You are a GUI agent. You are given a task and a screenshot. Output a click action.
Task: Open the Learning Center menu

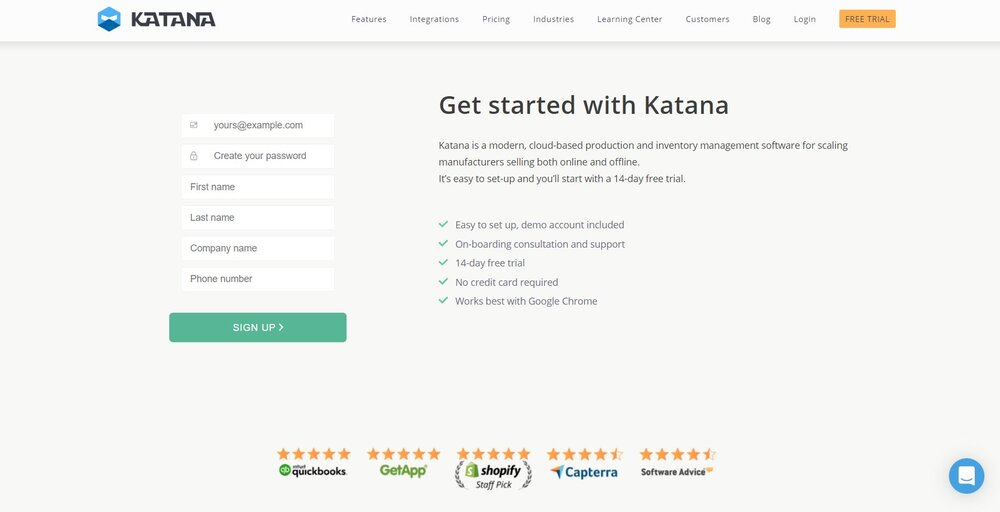pyautogui.click(x=629, y=19)
